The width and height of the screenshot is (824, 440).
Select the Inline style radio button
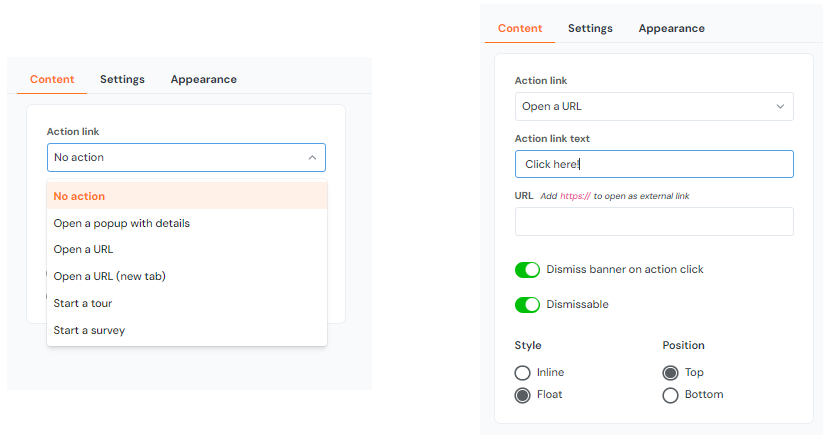pos(523,373)
